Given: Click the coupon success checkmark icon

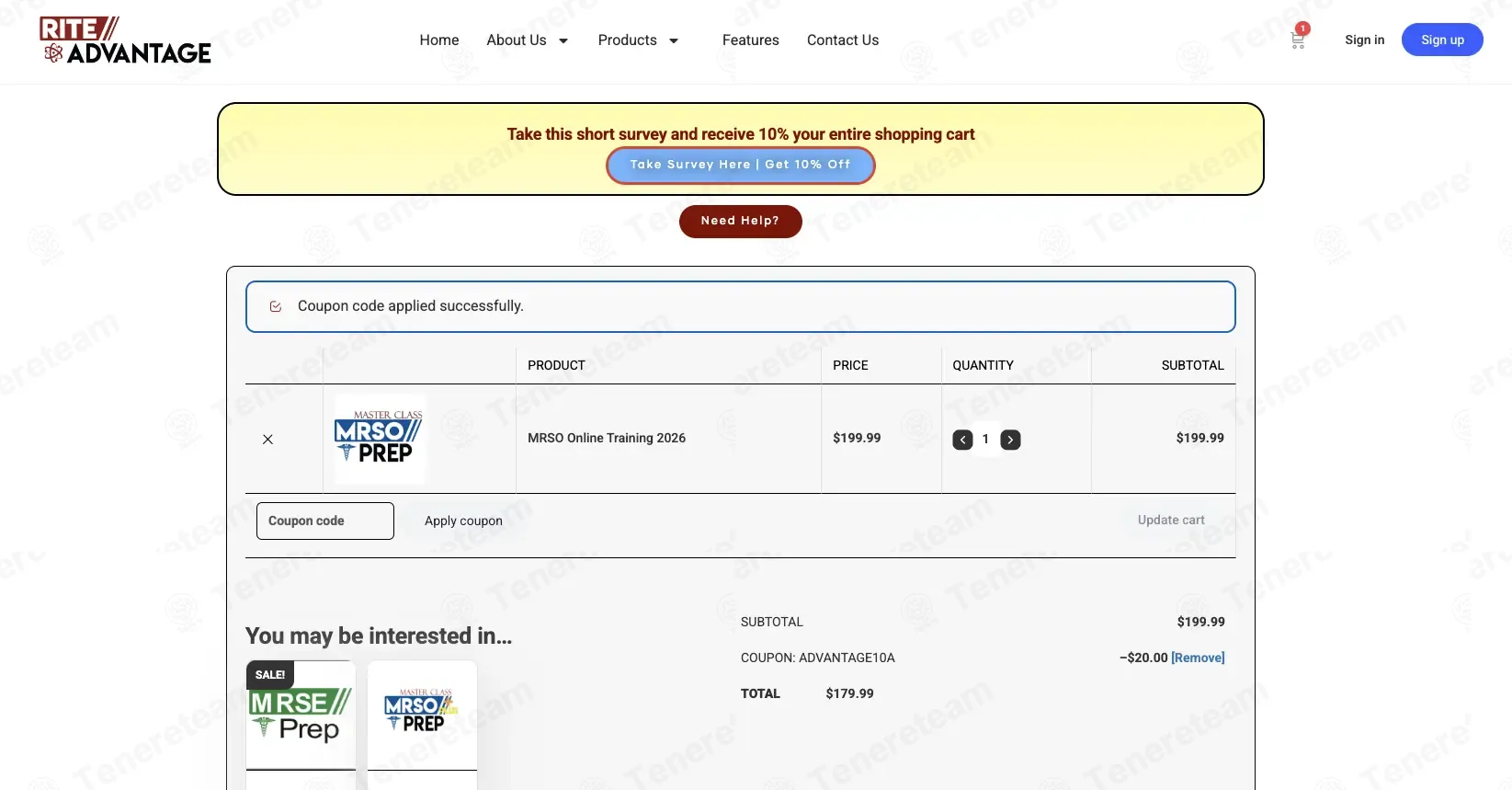Looking at the screenshot, I should point(276,306).
